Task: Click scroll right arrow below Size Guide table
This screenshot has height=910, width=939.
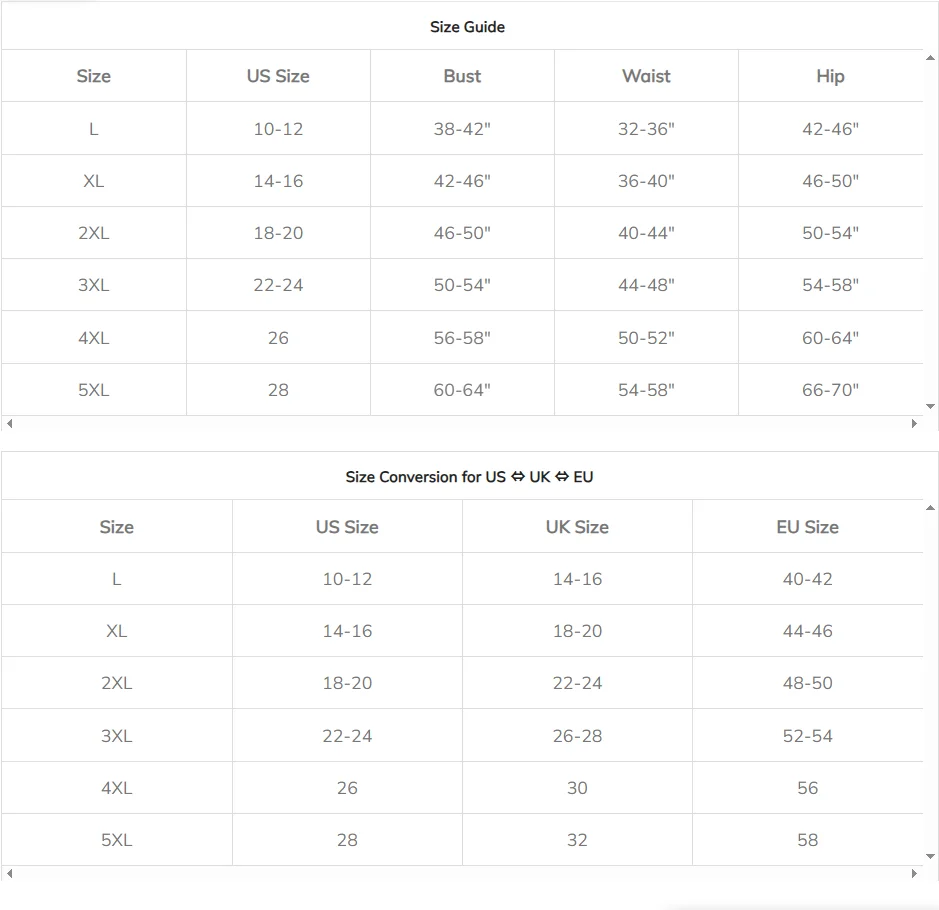Action: (914, 424)
